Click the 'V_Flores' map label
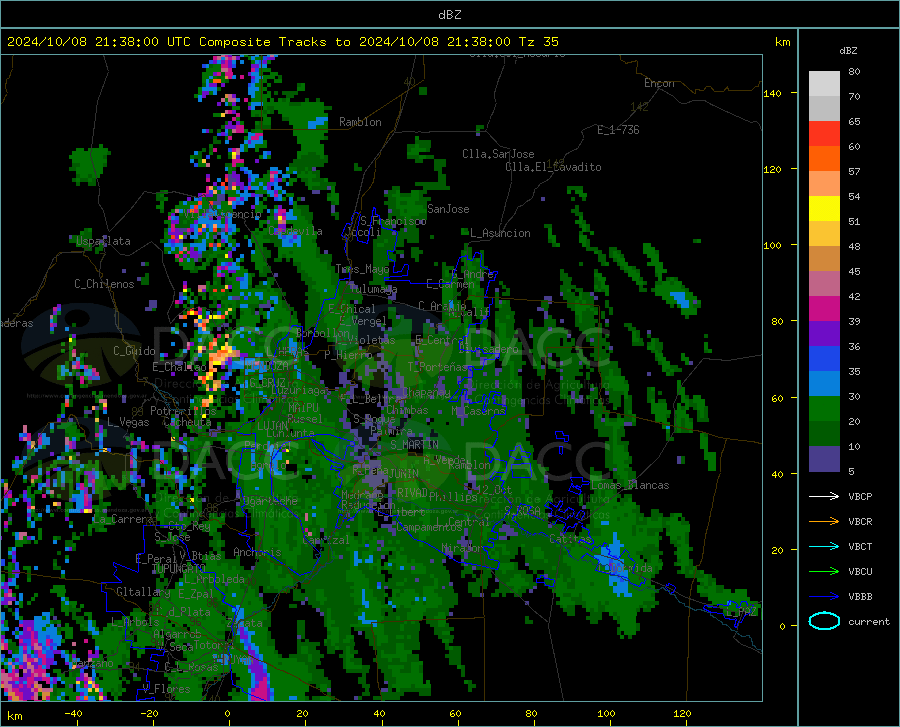Viewport: 900px width, 727px height. pyautogui.click(x=166, y=689)
